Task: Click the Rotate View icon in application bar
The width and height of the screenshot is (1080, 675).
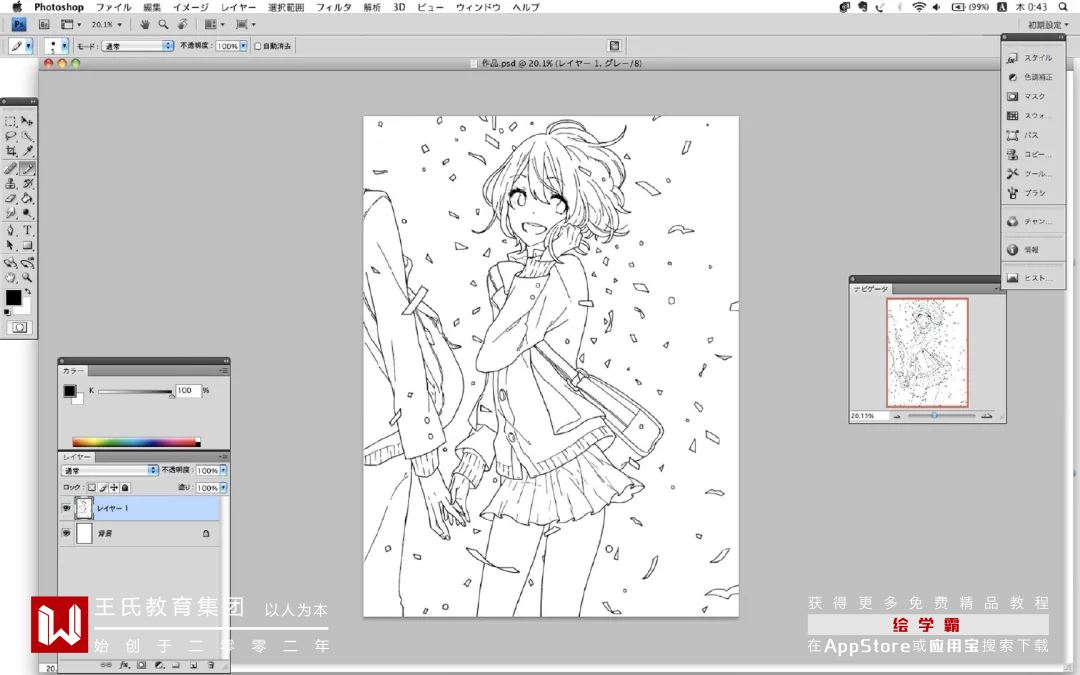Action: [x=183, y=24]
